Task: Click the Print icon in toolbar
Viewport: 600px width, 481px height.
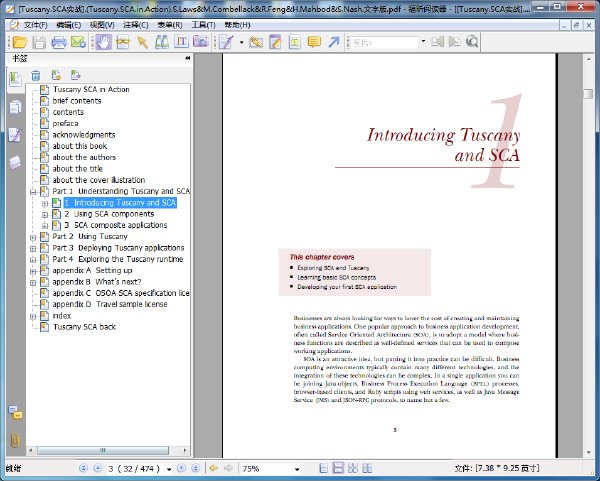Action: (x=59, y=42)
